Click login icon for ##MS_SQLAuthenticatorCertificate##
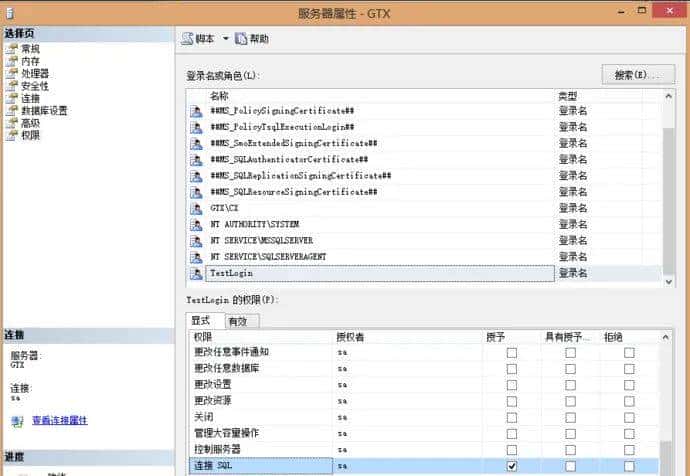The width and height of the screenshot is (690, 476). 196,160
